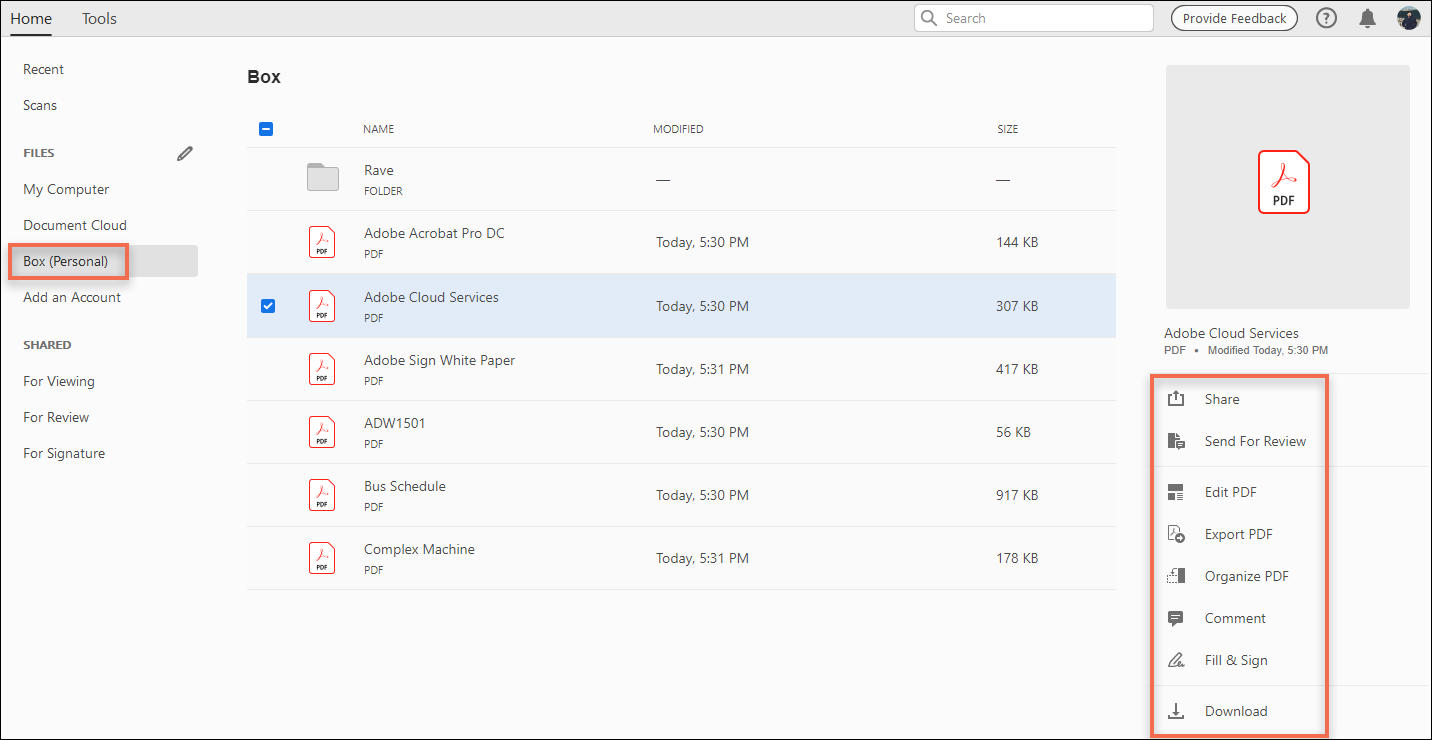Open Edit PDF tool
This screenshot has height=740, width=1432.
point(1230,491)
